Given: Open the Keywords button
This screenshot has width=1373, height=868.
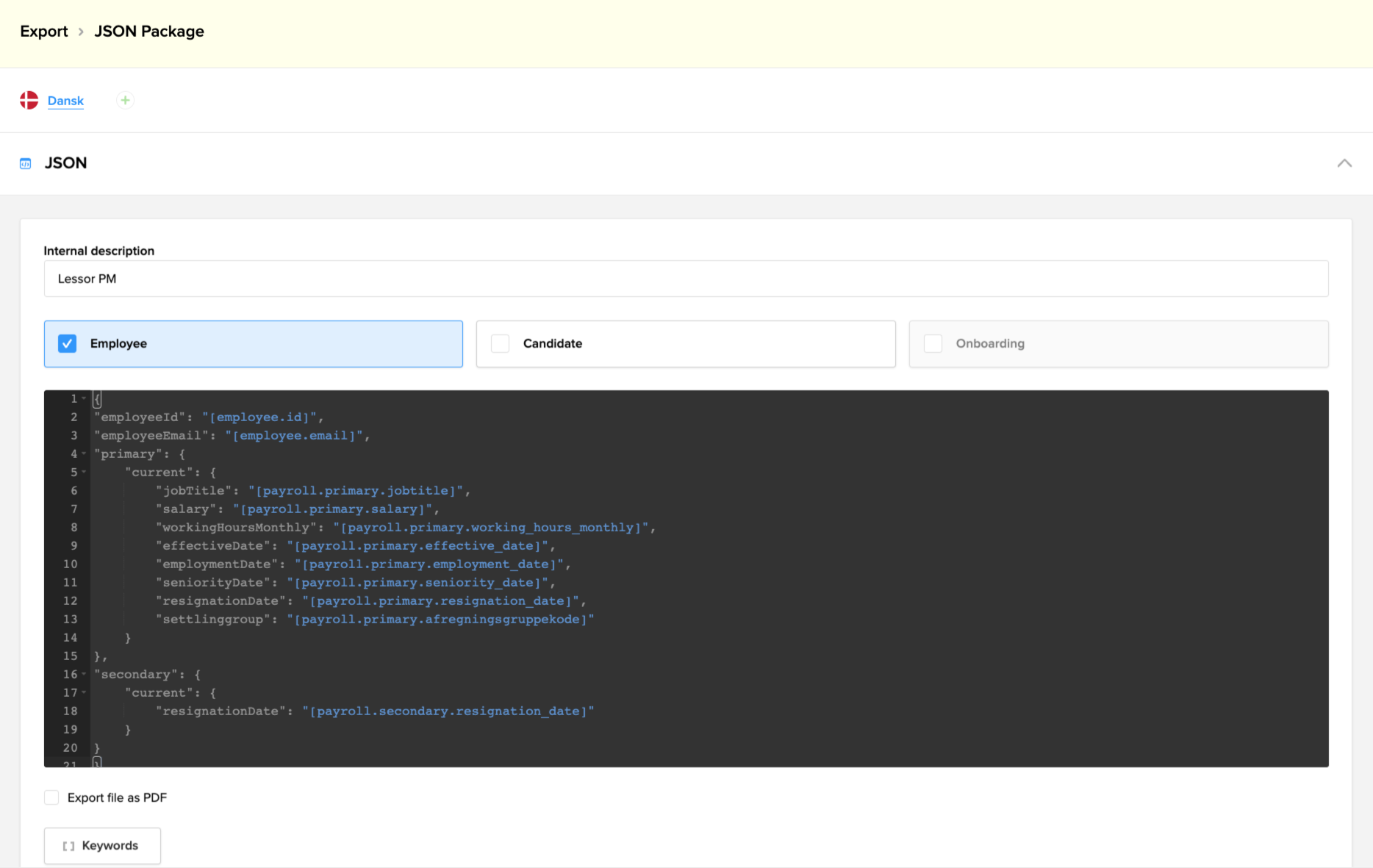Looking at the screenshot, I should (x=102, y=846).
